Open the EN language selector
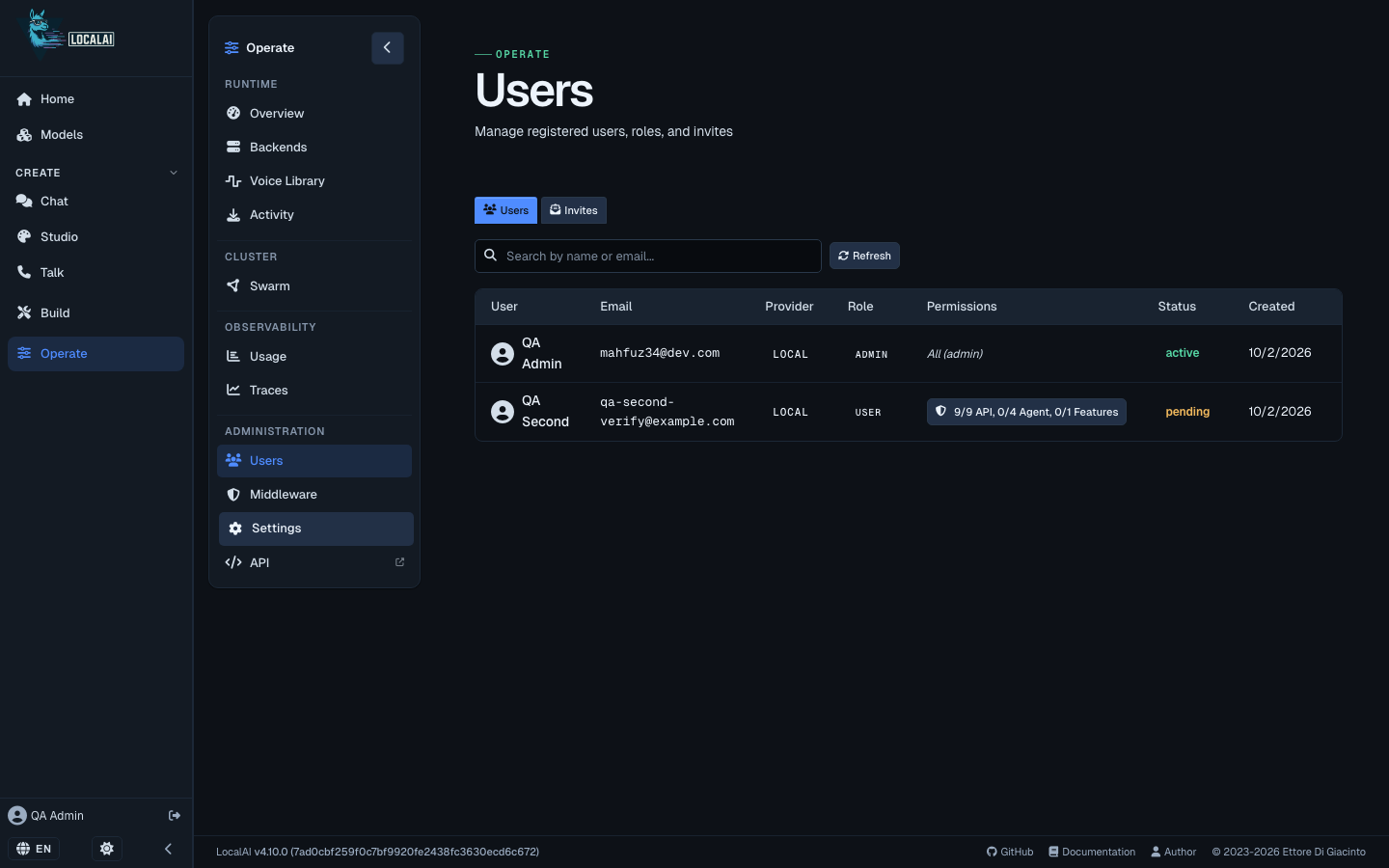1389x868 pixels. click(34, 849)
